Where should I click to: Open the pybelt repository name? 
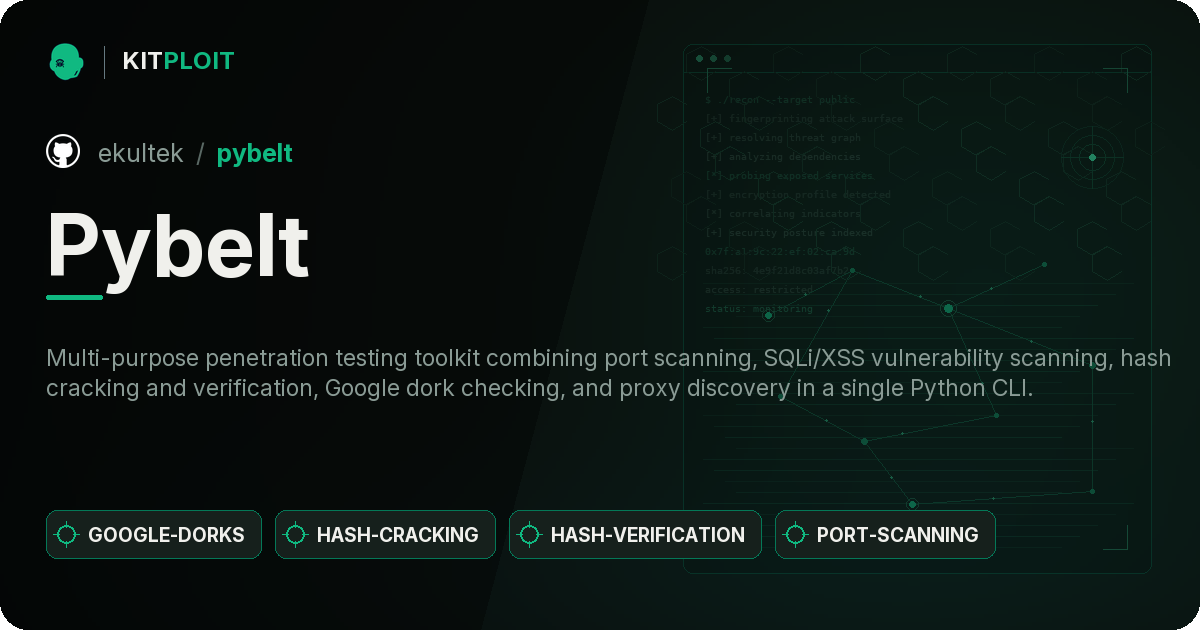tap(255, 153)
